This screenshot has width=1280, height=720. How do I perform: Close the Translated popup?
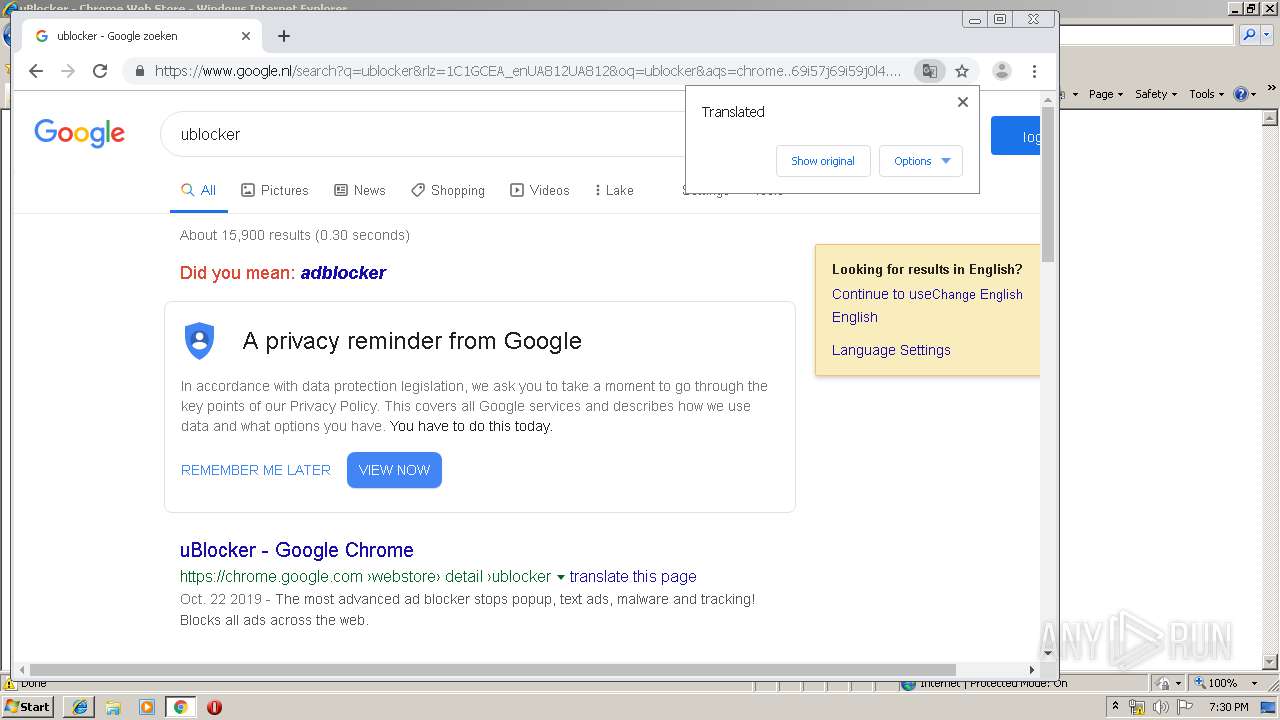pos(963,102)
